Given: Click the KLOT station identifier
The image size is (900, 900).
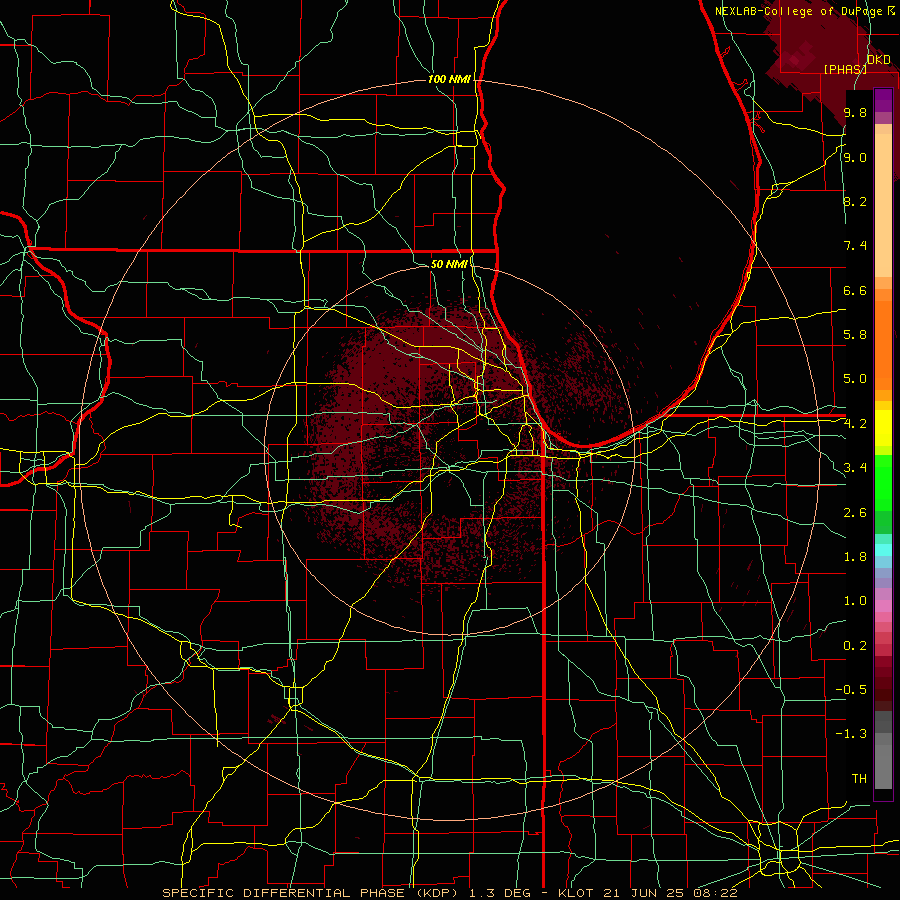Looking at the screenshot, I should [576, 893].
